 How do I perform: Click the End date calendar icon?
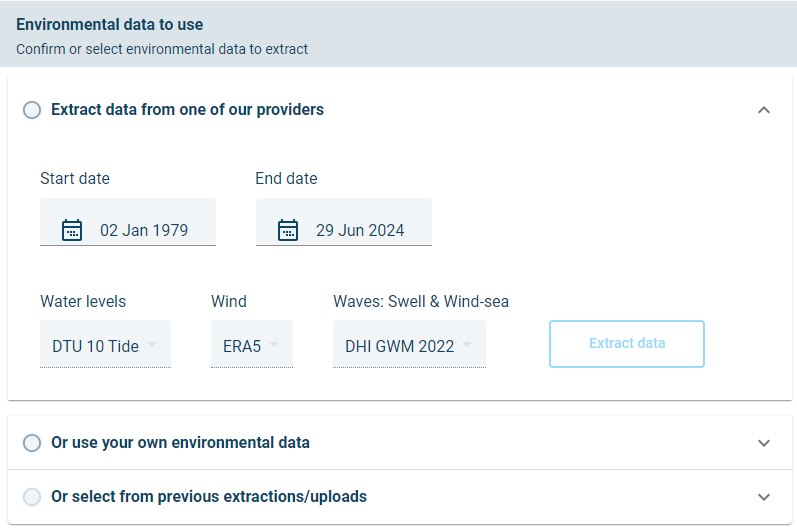tap(288, 230)
